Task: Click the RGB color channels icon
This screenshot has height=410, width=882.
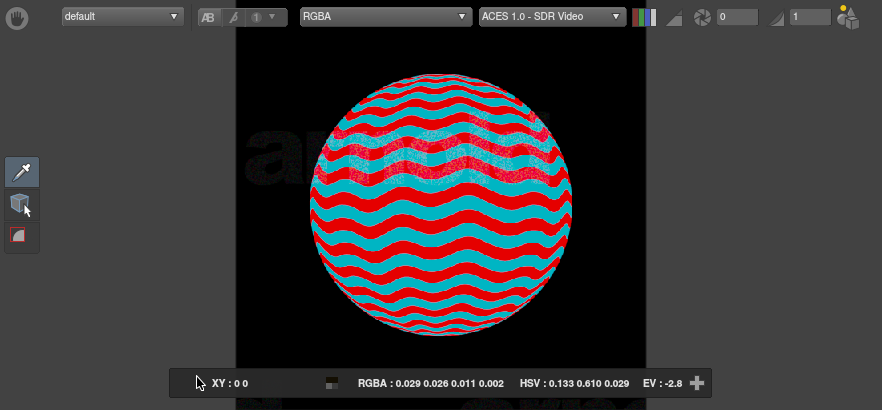Action: (x=644, y=17)
